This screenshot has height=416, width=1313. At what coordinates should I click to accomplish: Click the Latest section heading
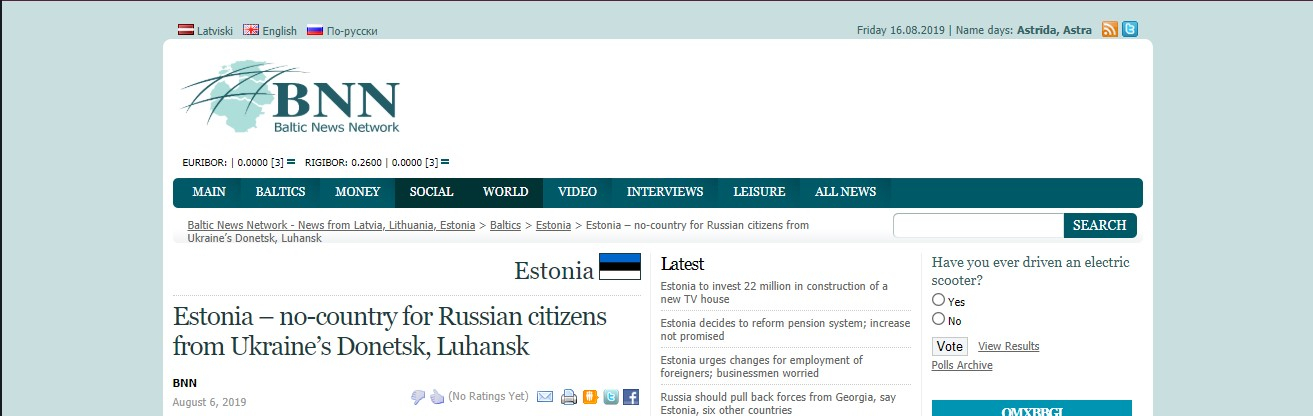(x=683, y=264)
